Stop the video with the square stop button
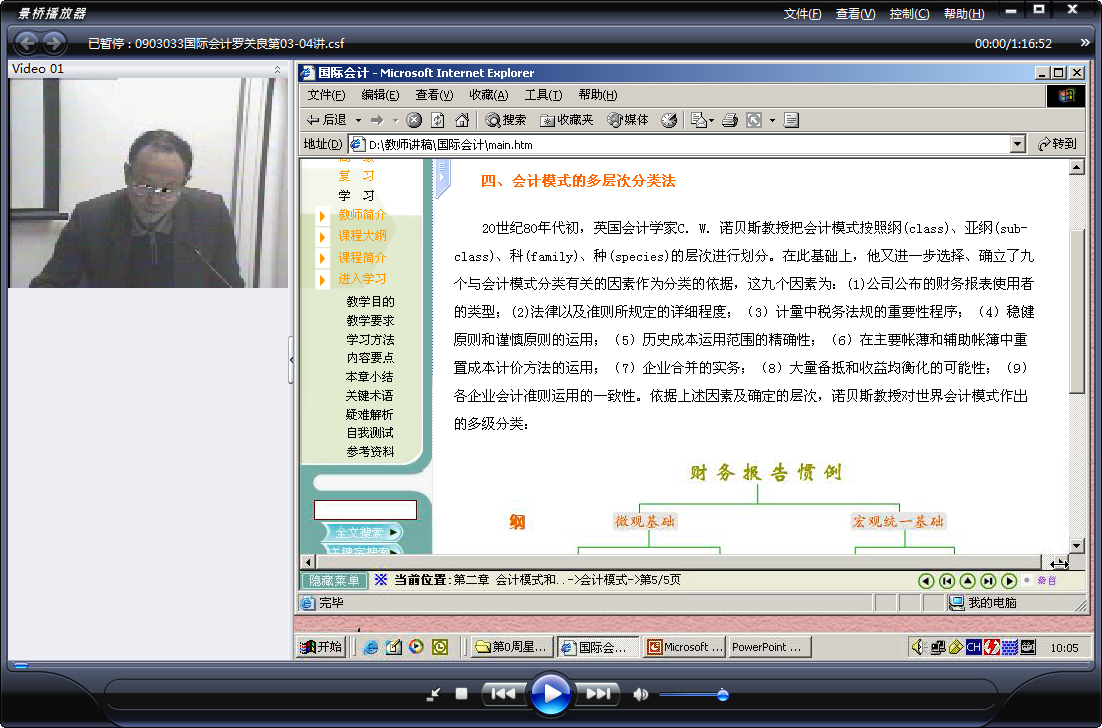 coord(461,694)
